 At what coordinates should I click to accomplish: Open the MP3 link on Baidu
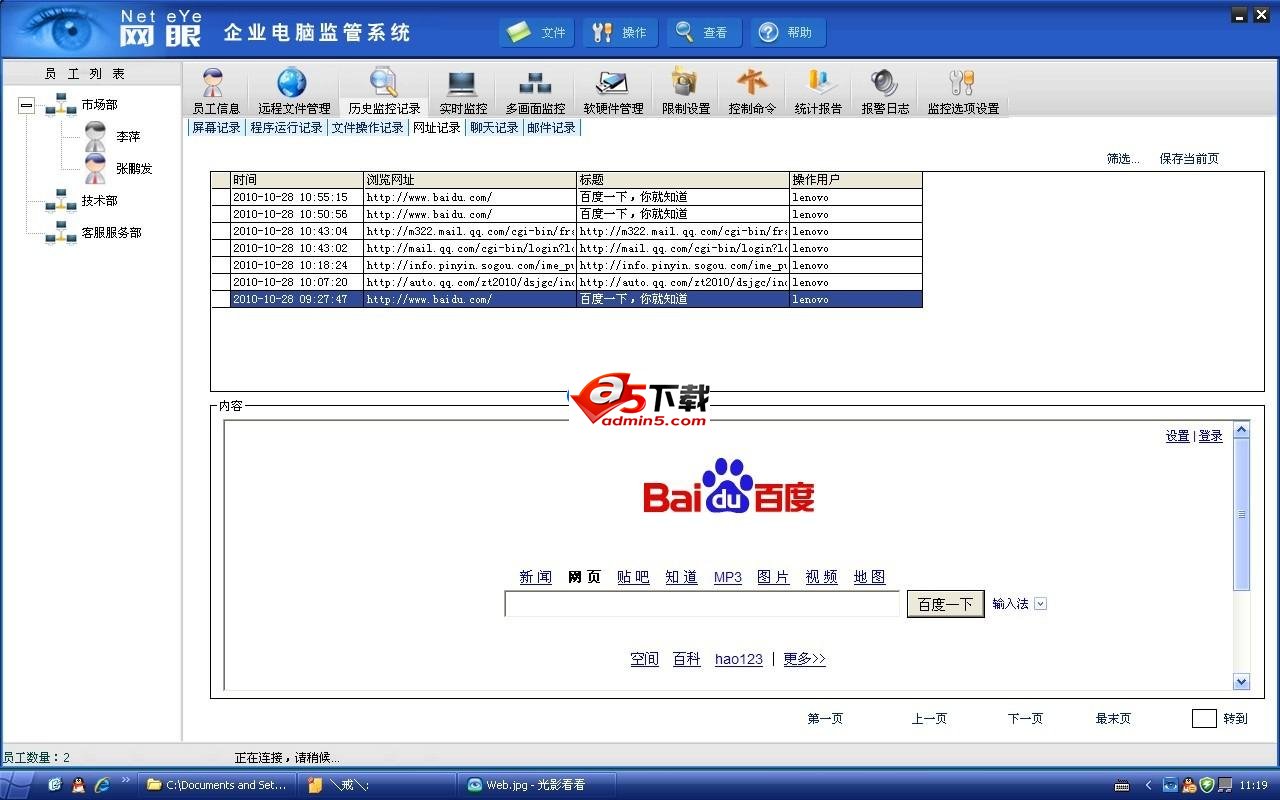pos(728,577)
